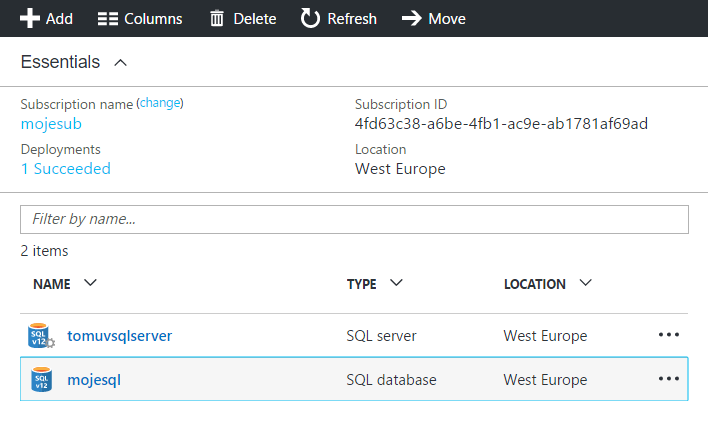Open the Columns grid icon
Screen dimensions: 708x423
tap(108, 19)
